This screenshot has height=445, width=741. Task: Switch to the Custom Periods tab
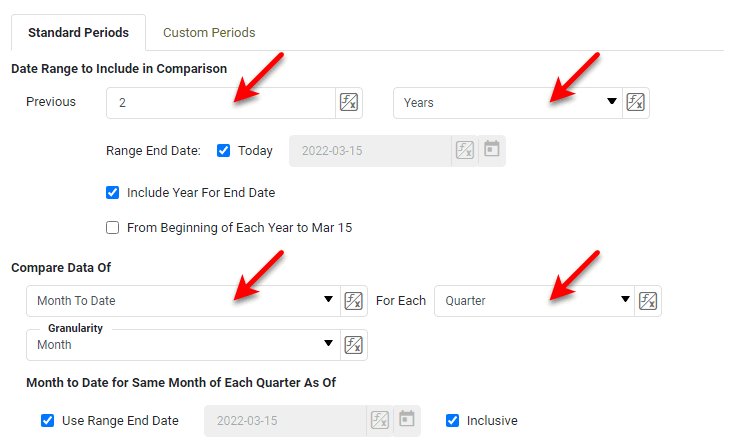click(x=209, y=33)
